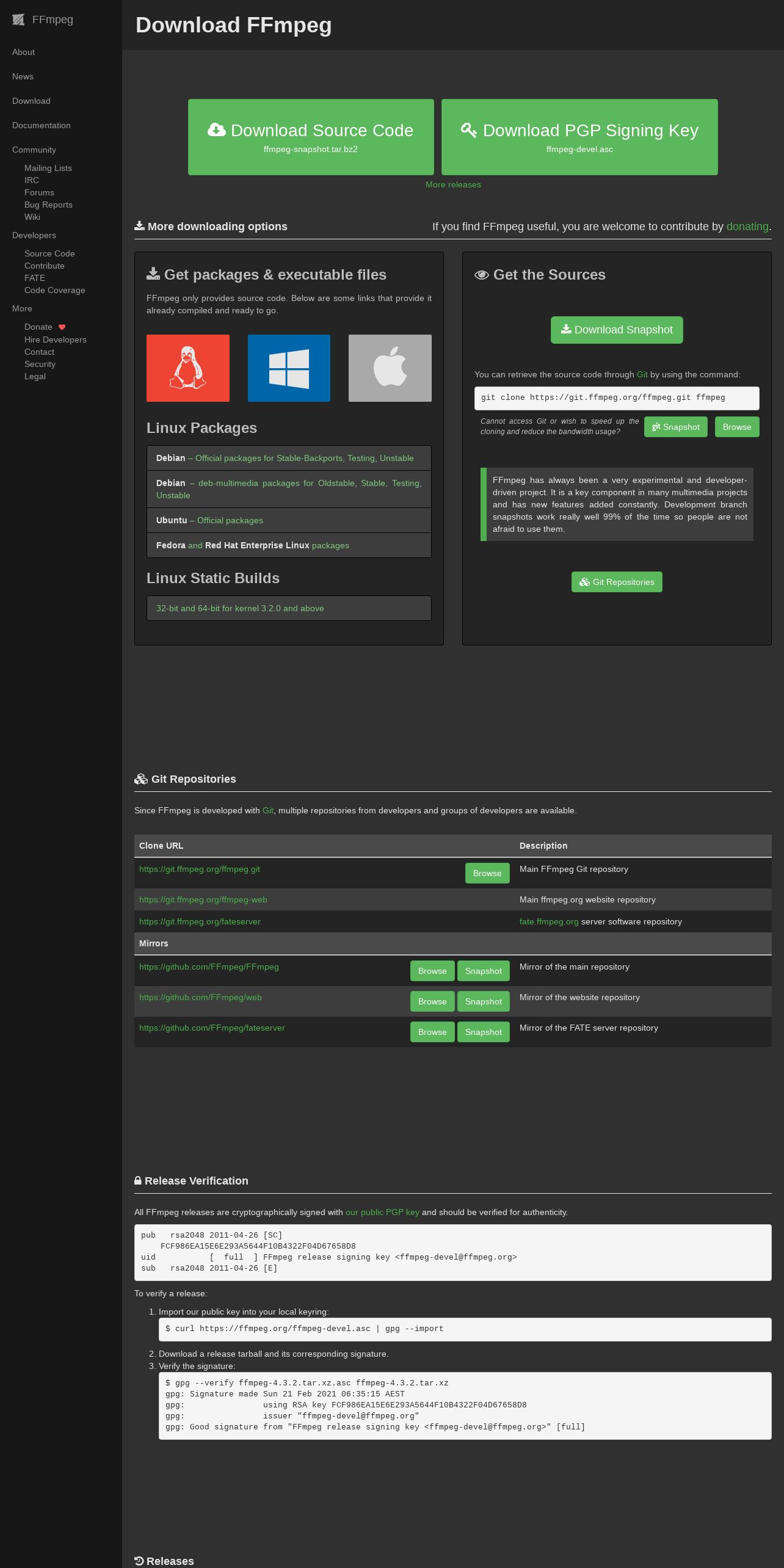
Task: Click Git Repositories green button
Action: [x=617, y=582]
